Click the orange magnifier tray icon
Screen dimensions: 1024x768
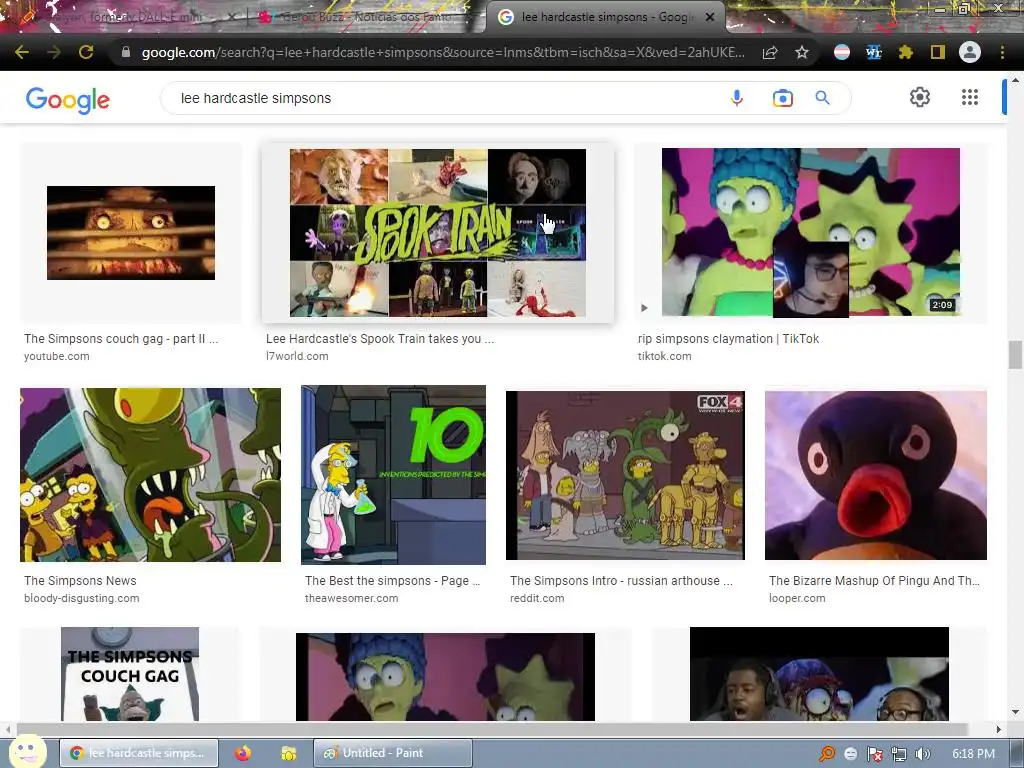click(827, 754)
